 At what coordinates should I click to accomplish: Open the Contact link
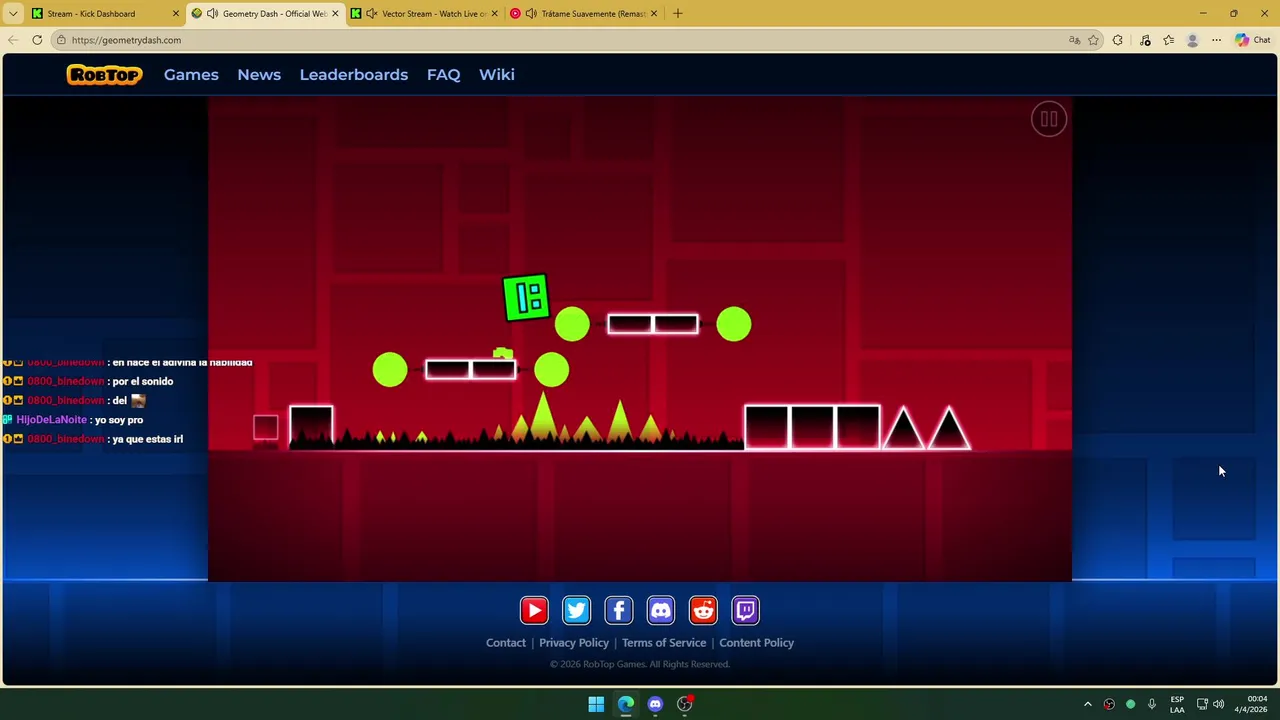click(506, 643)
